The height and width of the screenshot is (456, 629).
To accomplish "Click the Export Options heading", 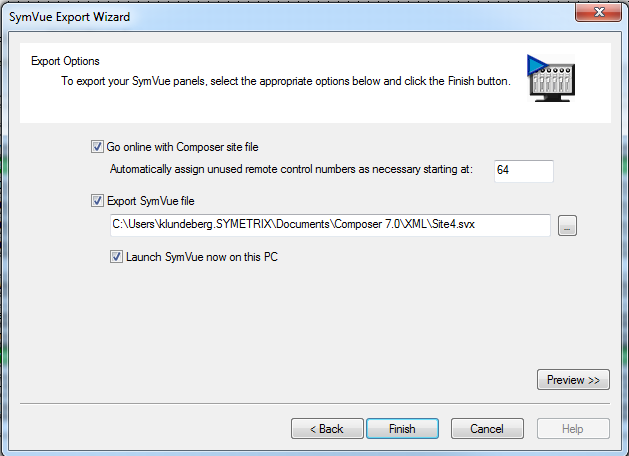I will pyautogui.click(x=65, y=61).
